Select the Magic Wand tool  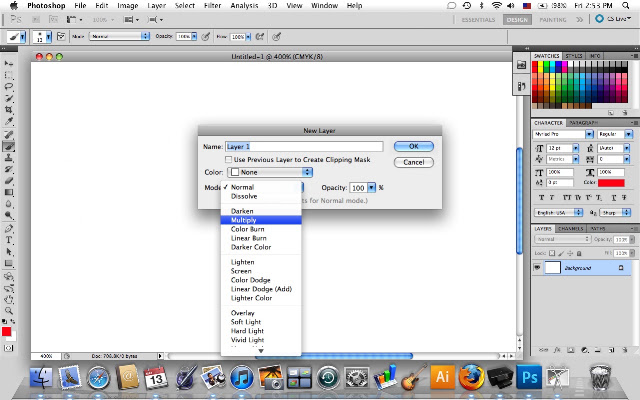(9, 98)
